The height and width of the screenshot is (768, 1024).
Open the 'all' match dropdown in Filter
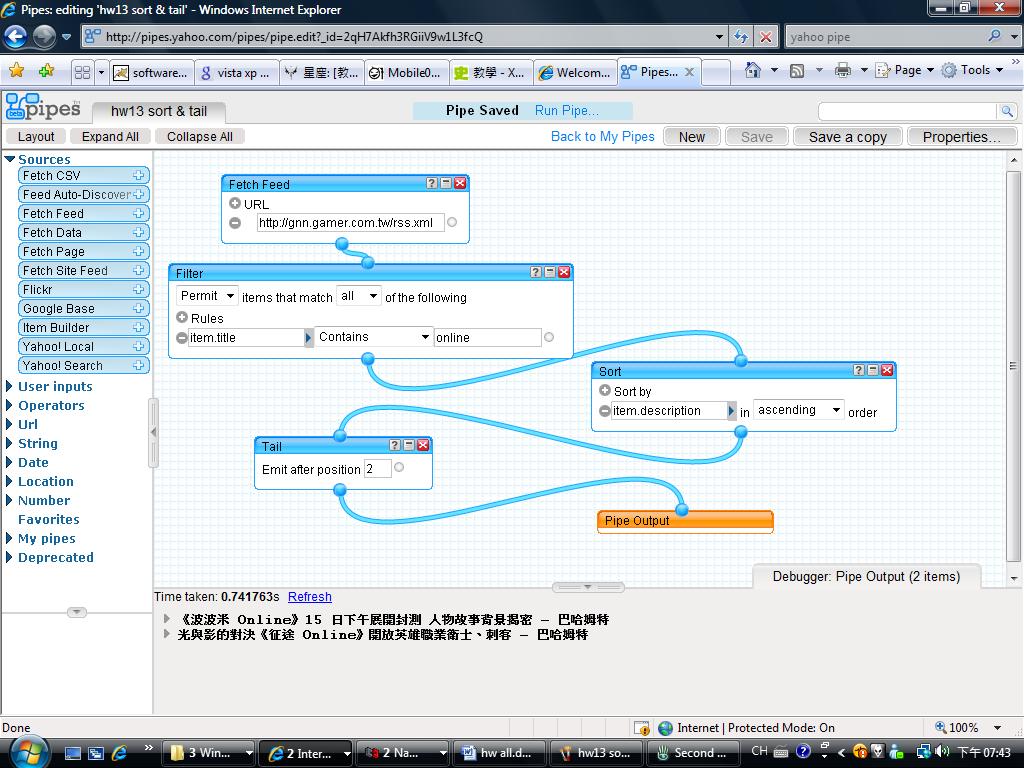[x=359, y=296]
